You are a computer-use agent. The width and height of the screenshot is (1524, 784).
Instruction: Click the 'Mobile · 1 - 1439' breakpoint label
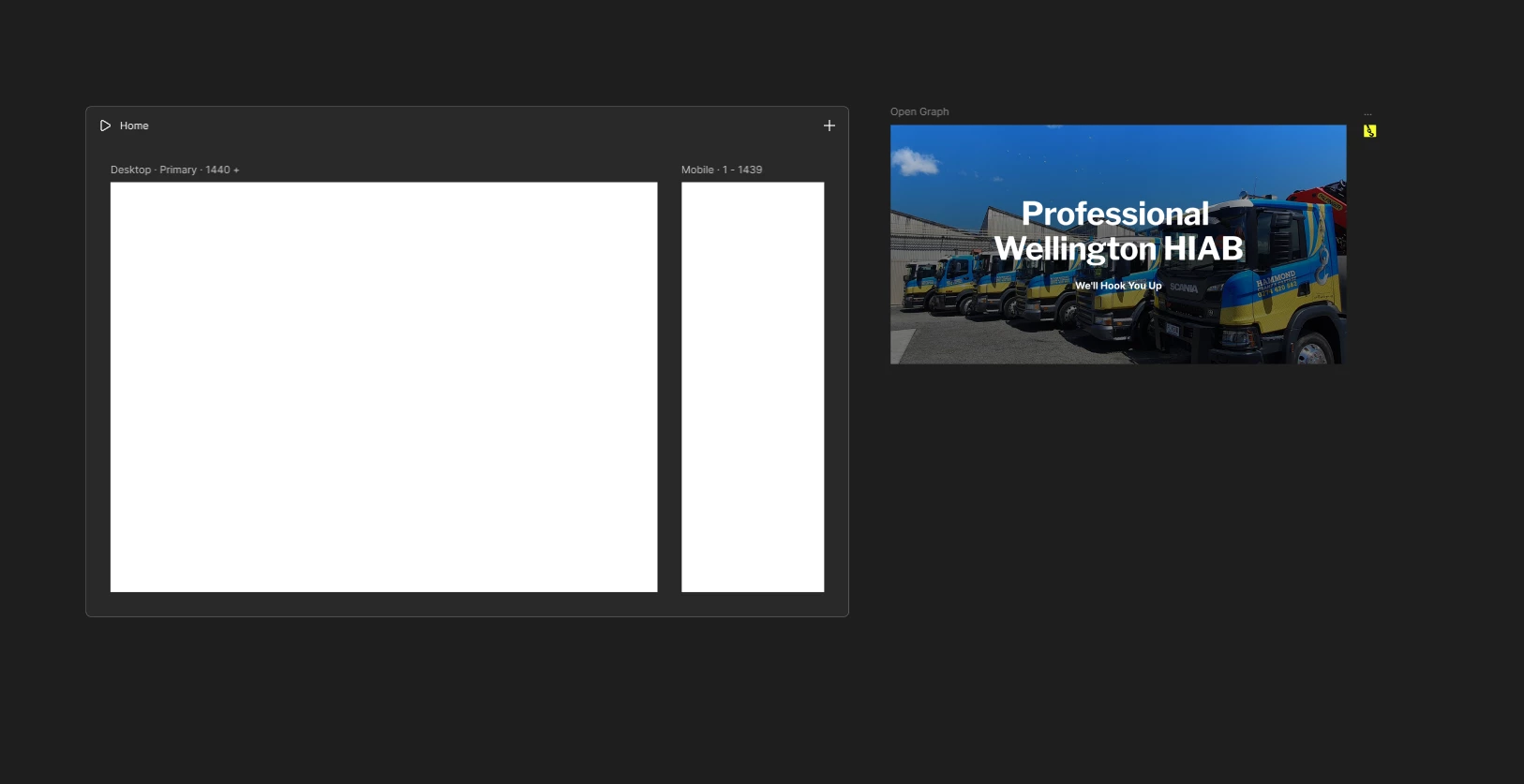pos(722,170)
